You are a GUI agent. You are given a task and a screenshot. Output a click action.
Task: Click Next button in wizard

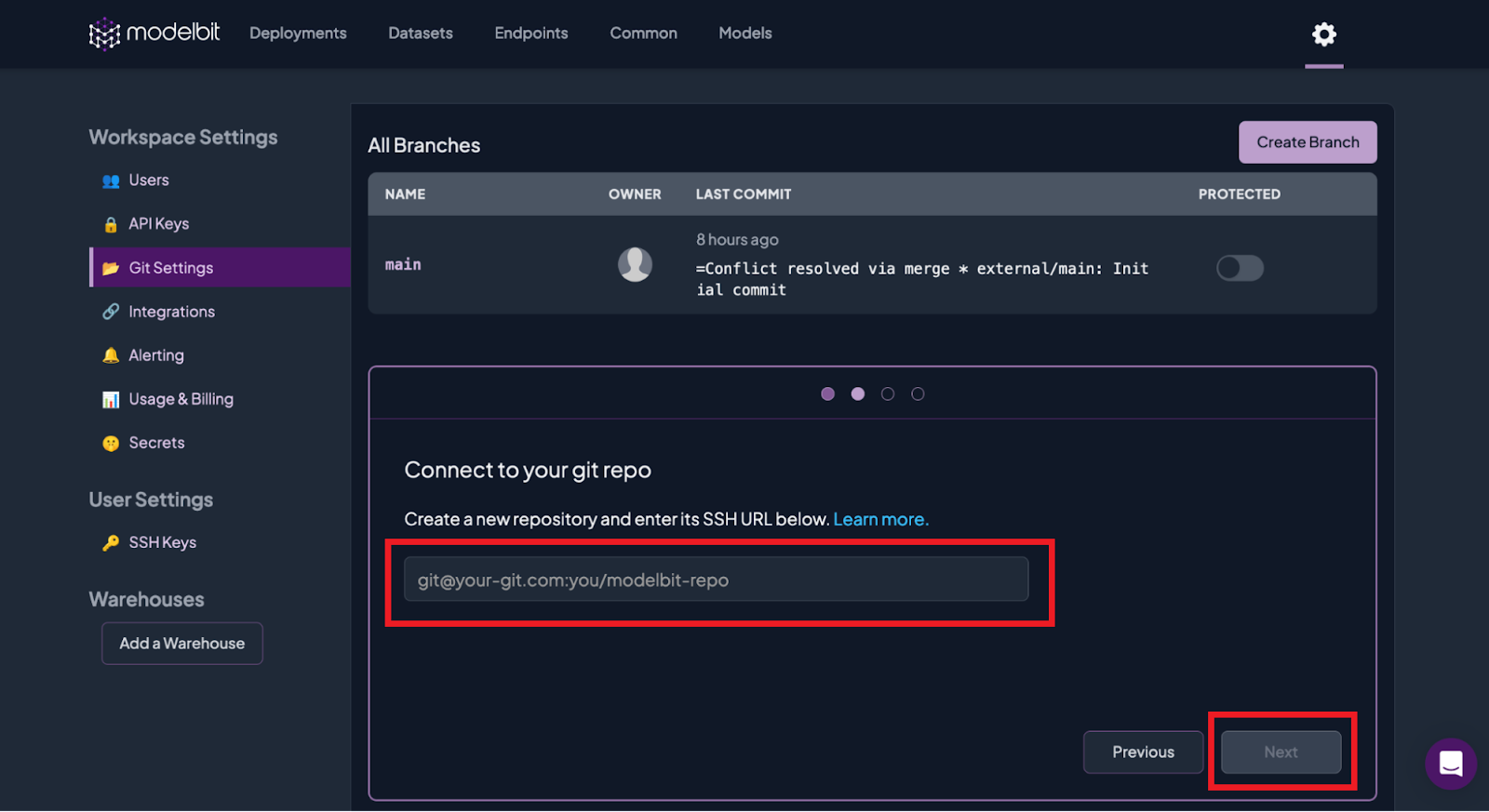click(1281, 752)
